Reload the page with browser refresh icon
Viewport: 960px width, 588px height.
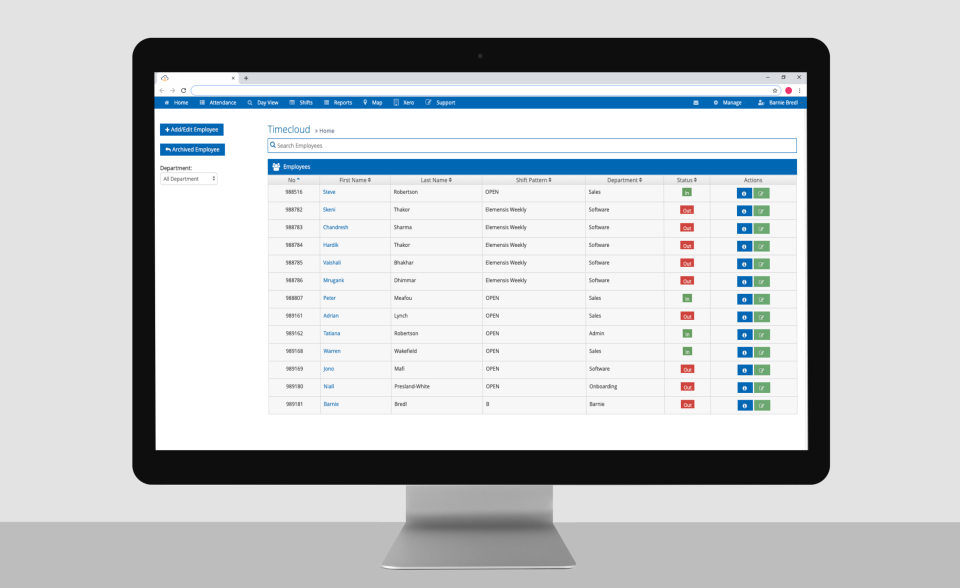coord(183,91)
